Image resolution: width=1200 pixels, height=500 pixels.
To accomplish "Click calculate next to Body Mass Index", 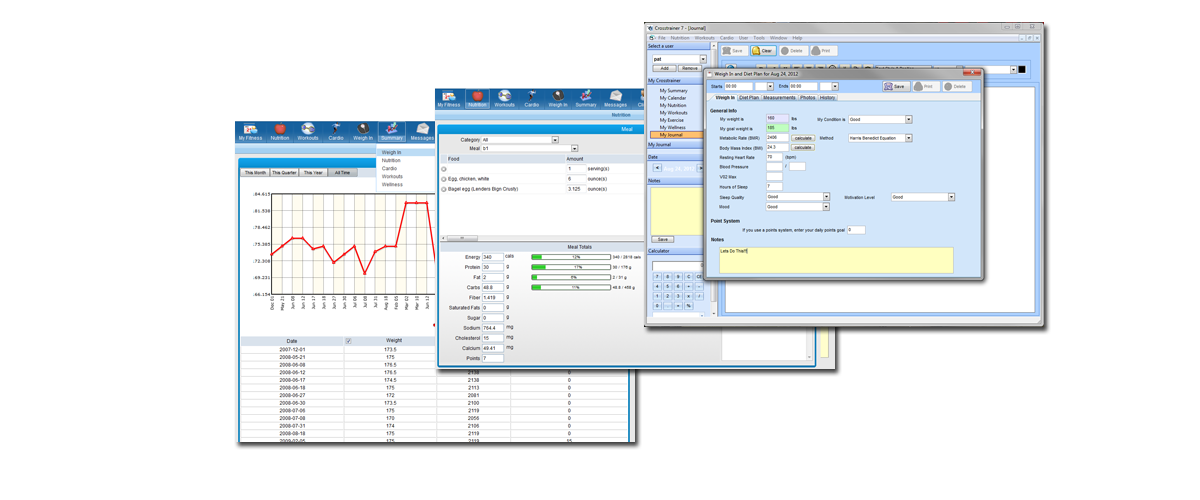I will 803,148.
